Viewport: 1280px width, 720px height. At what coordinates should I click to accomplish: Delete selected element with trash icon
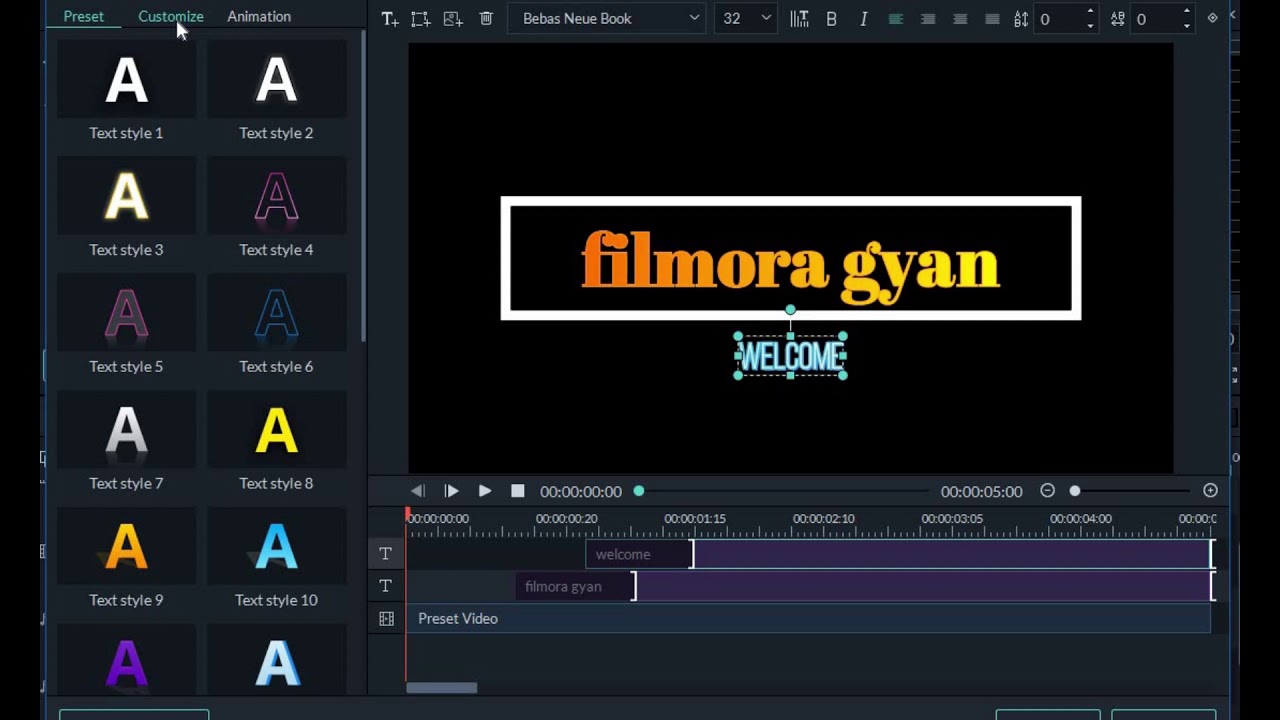(486, 19)
